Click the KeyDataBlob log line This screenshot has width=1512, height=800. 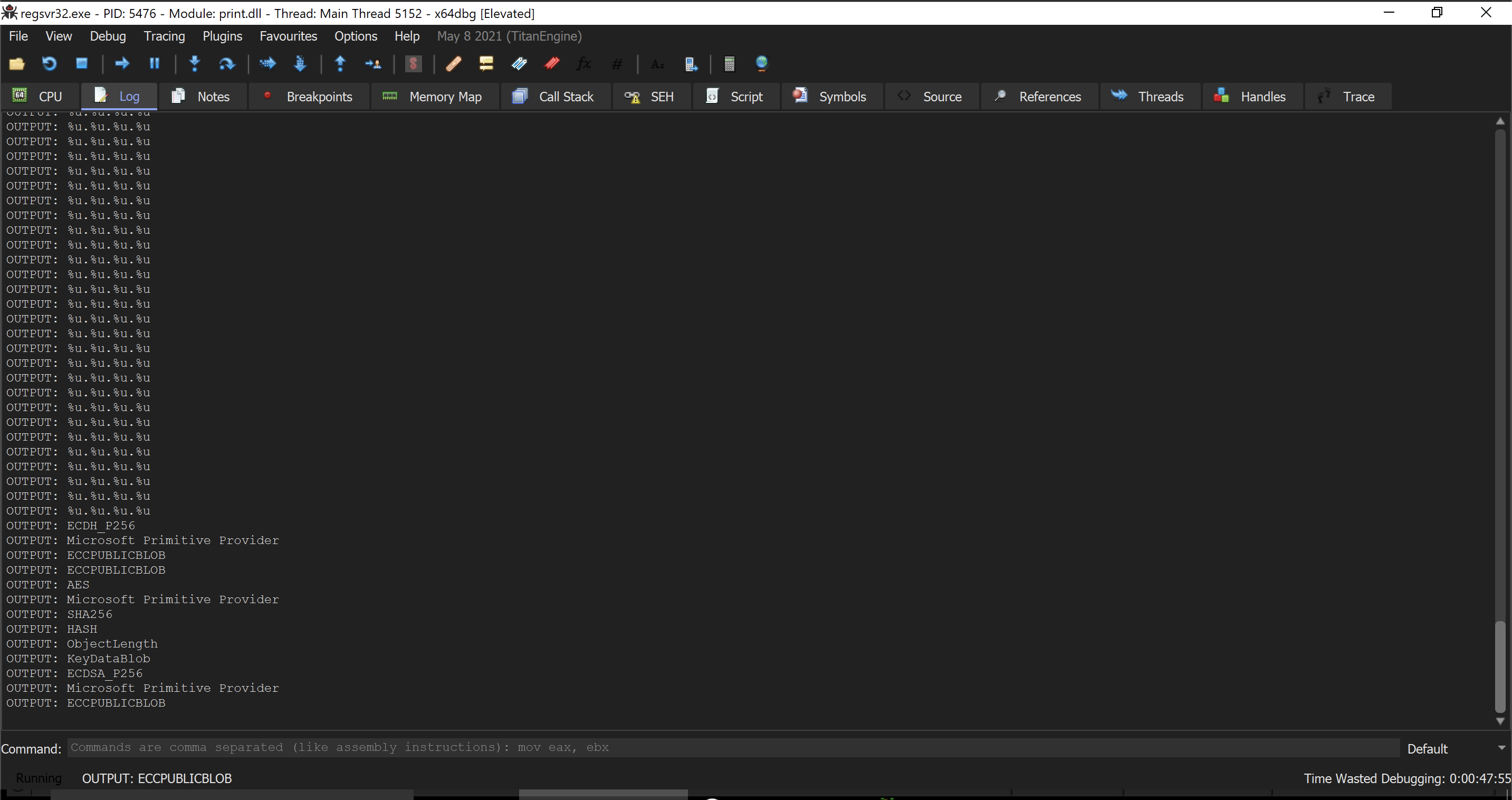(78, 659)
